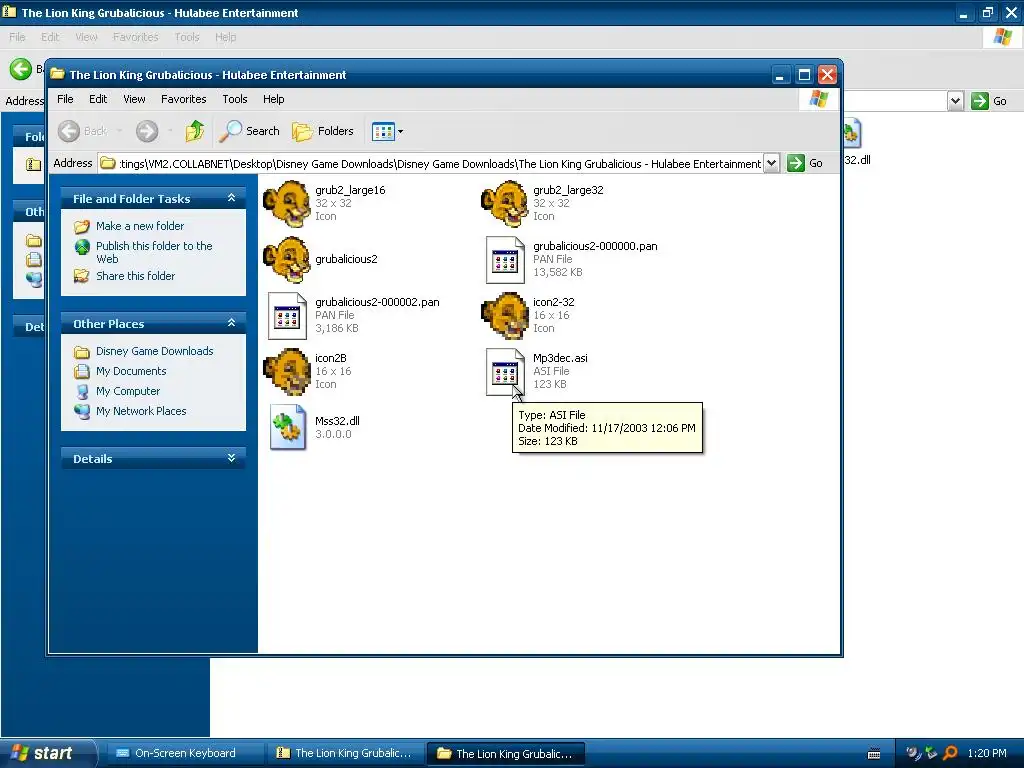Select grubalicious2-000000.pan file icon
This screenshot has width=1024, height=768.
[505, 260]
